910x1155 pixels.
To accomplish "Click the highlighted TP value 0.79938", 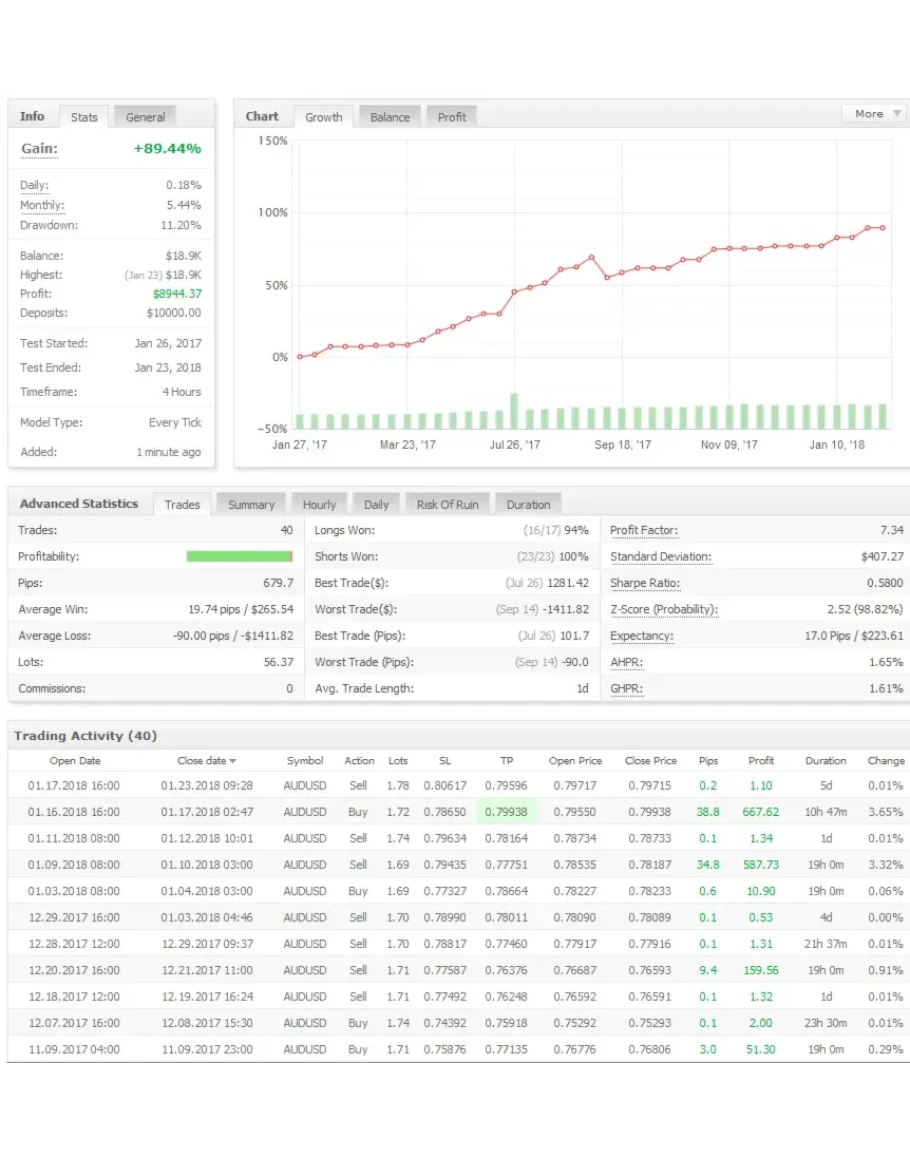I will point(506,812).
